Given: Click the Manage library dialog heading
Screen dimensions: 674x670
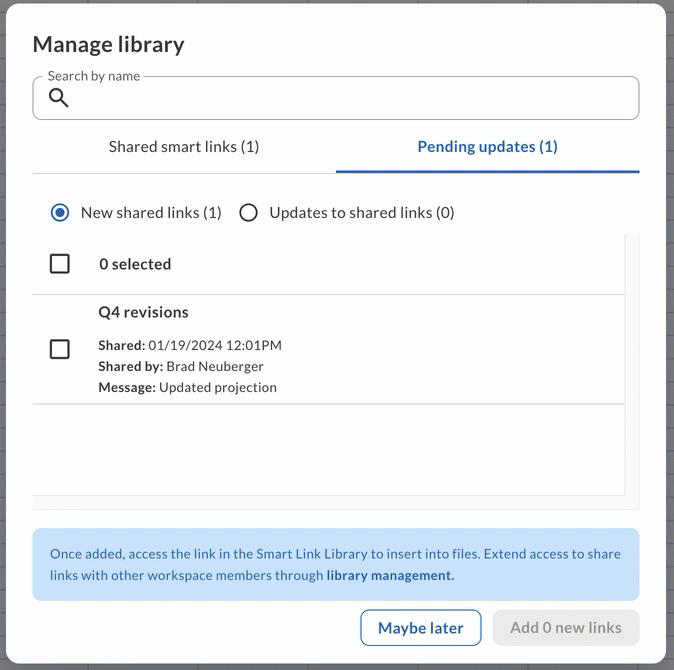Looking at the screenshot, I should [109, 45].
